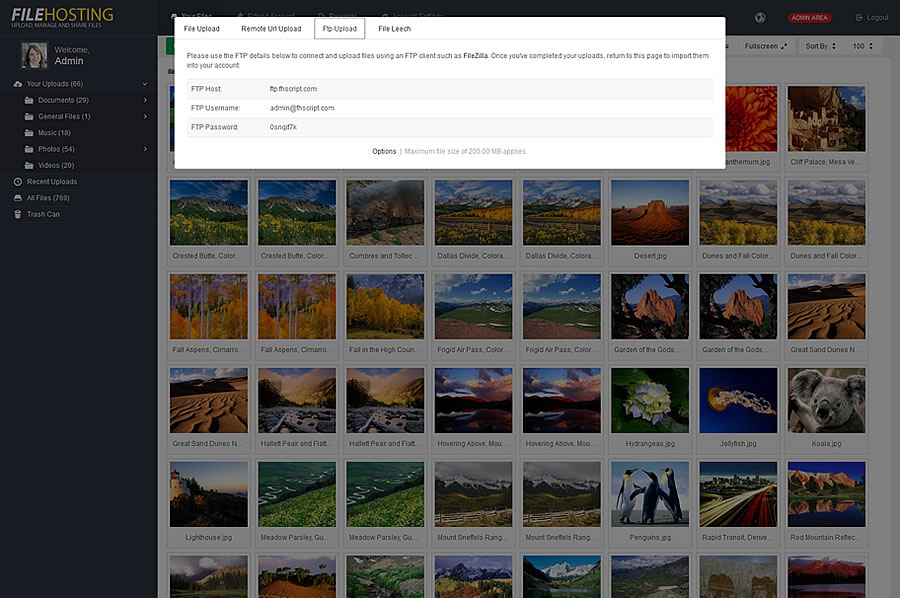Screen dimensions: 900x598
Task: Expand the General Files folder chevron
Action: [145, 117]
